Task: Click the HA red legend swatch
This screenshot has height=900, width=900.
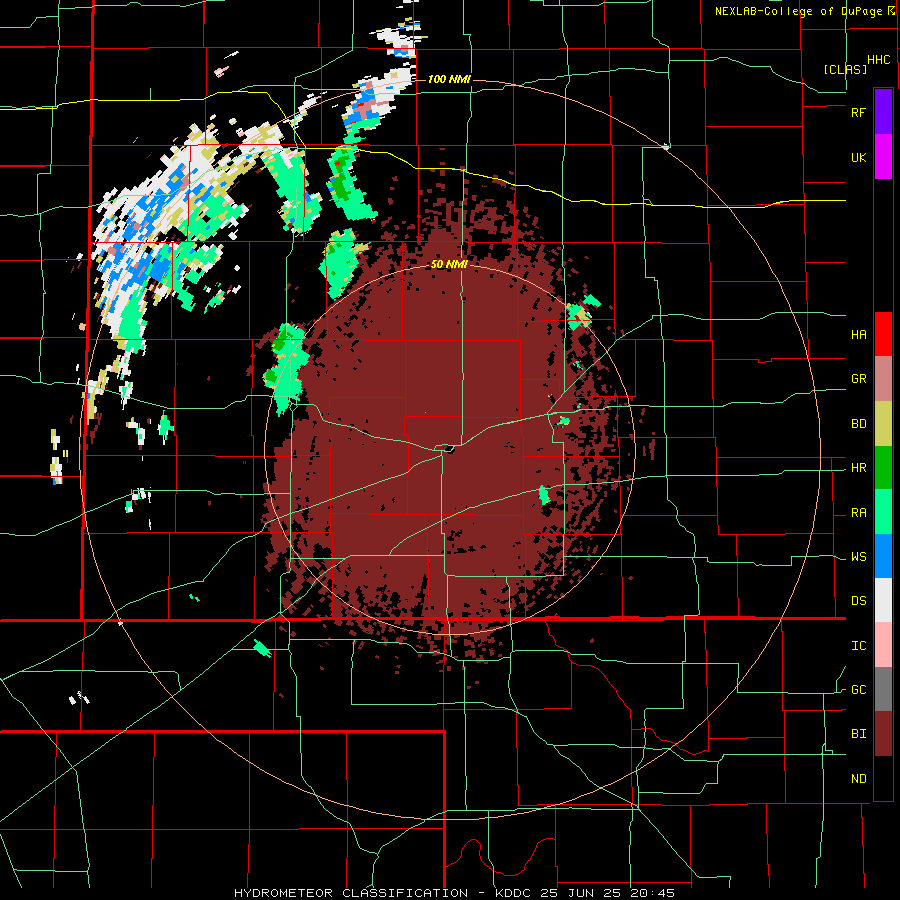Action: [883, 334]
